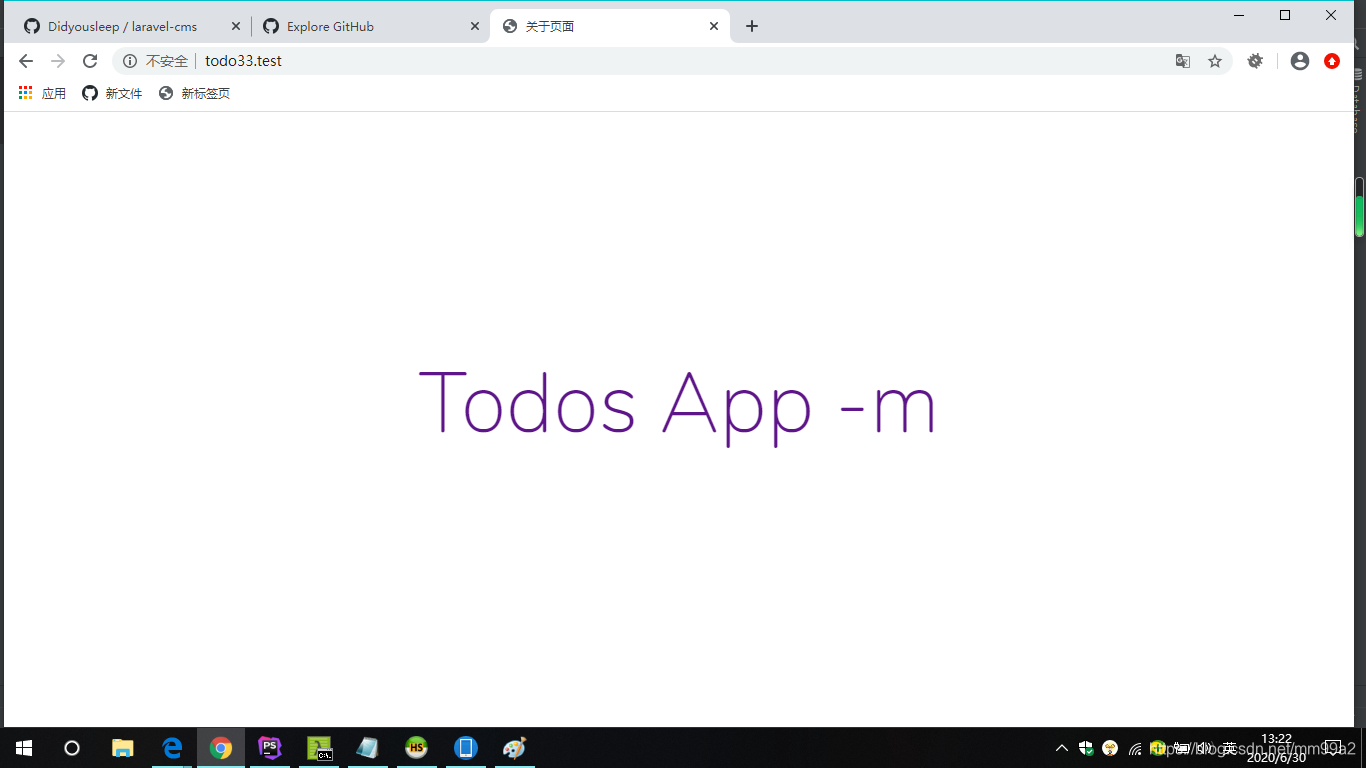Screen dimensions: 1366x768
Task: Open the Chrome profile avatar
Action: point(1300,61)
